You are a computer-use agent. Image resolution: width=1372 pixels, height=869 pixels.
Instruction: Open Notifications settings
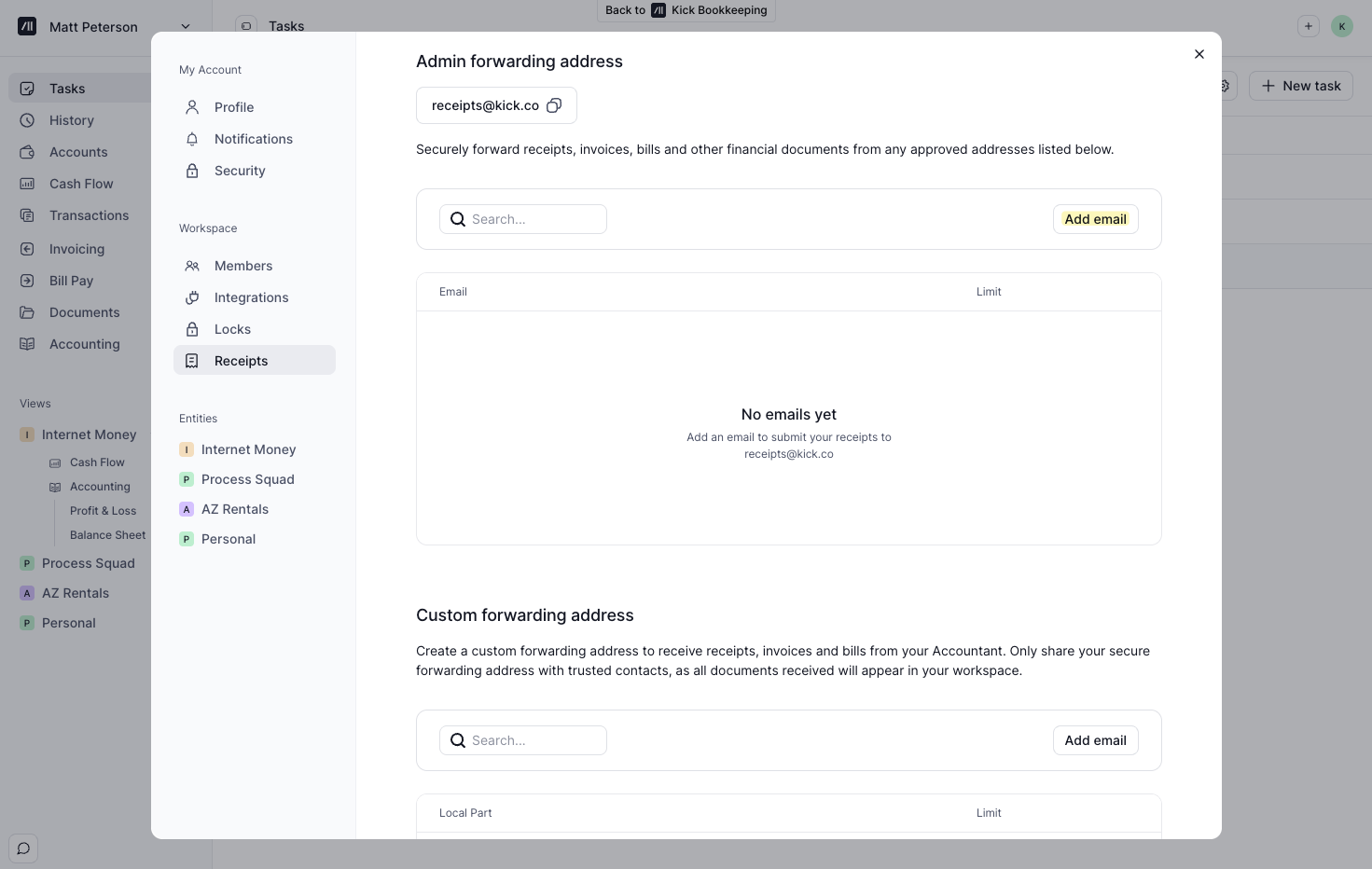coord(253,139)
